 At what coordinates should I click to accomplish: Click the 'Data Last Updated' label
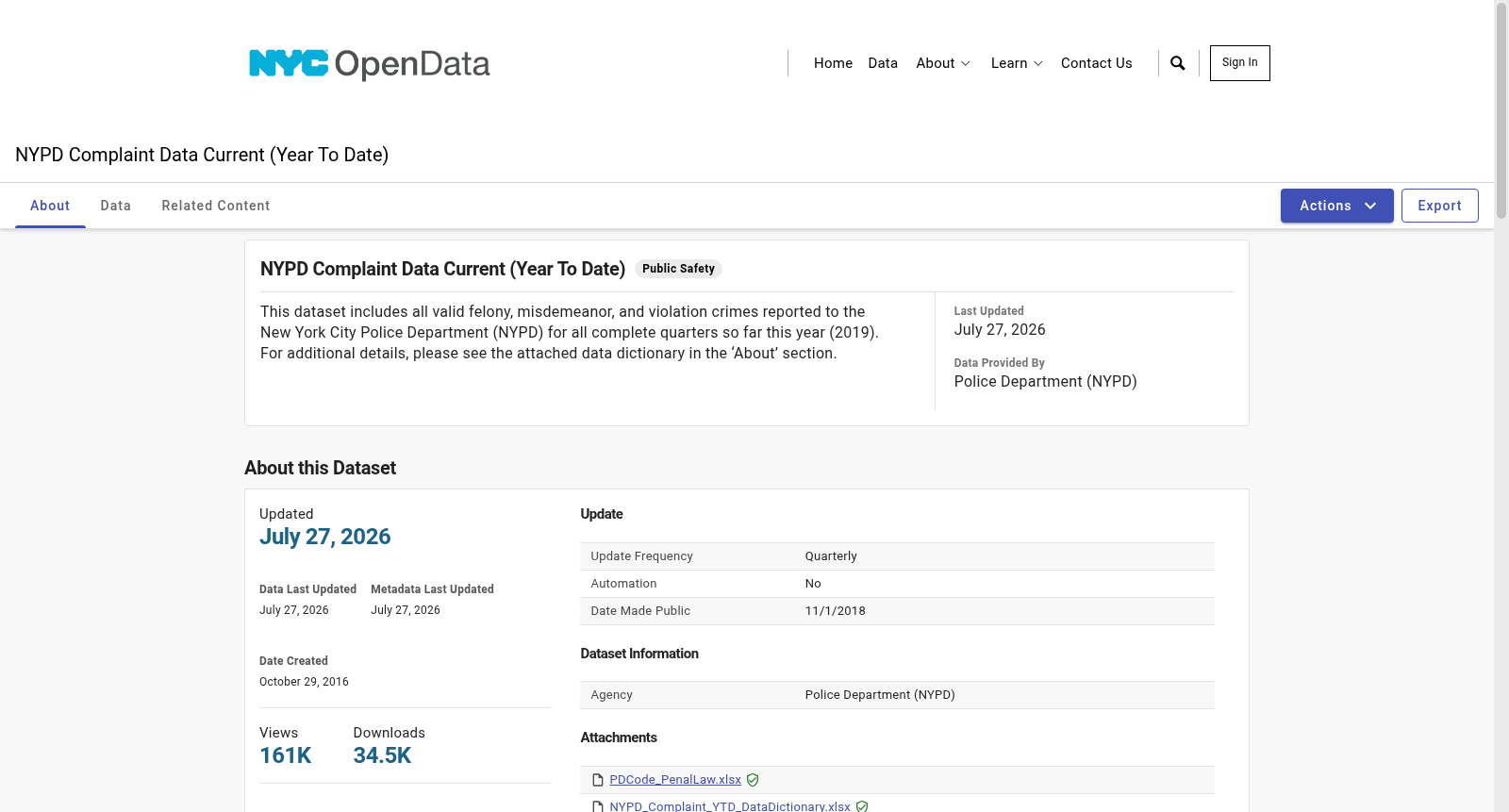pyautogui.click(x=307, y=589)
